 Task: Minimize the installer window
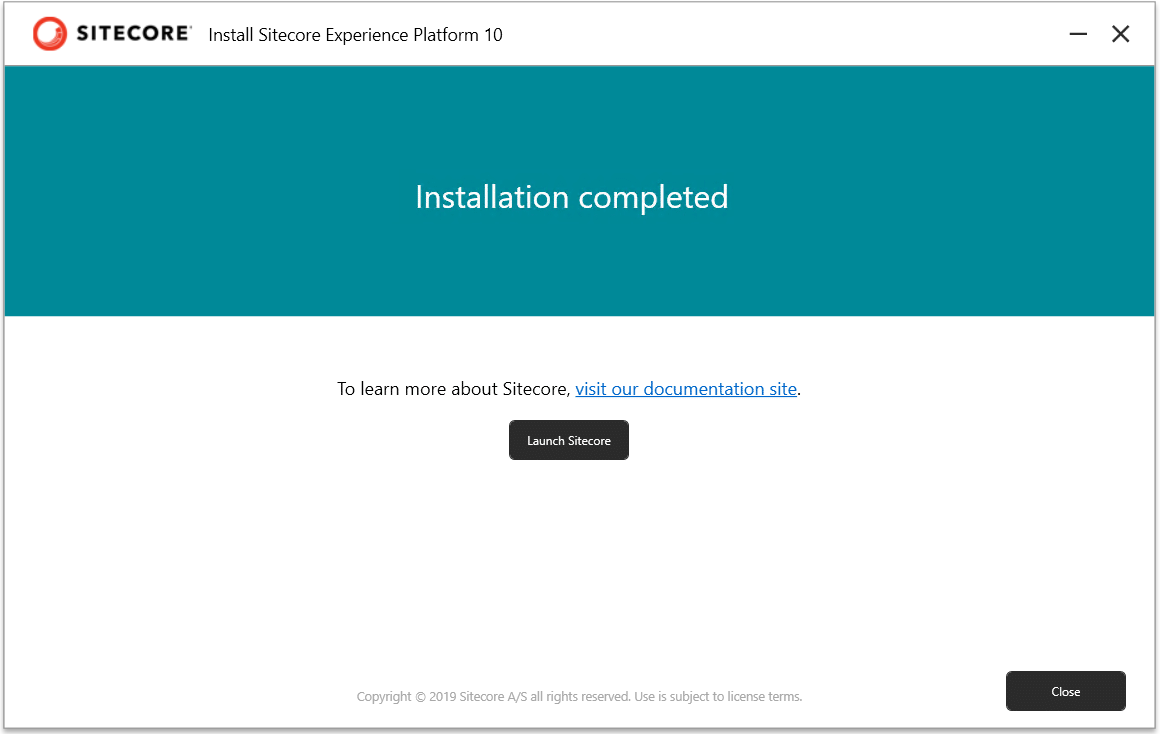point(1078,33)
